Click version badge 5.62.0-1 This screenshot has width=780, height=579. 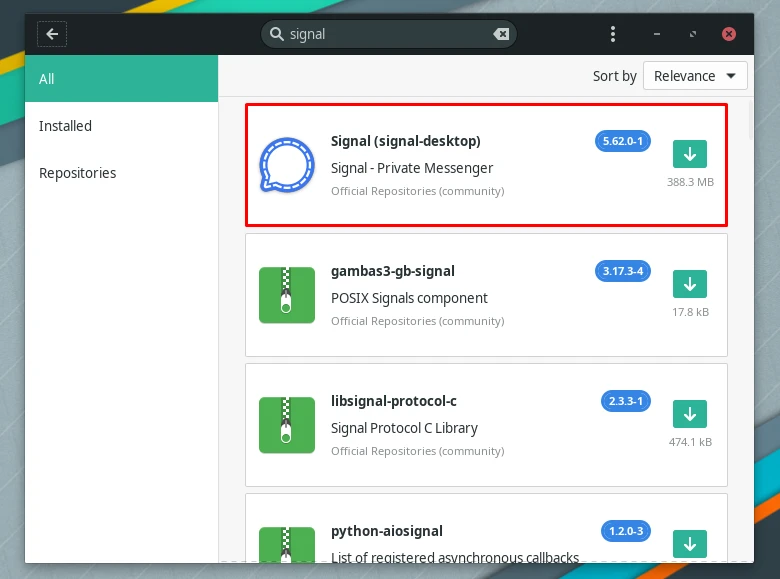click(x=622, y=141)
